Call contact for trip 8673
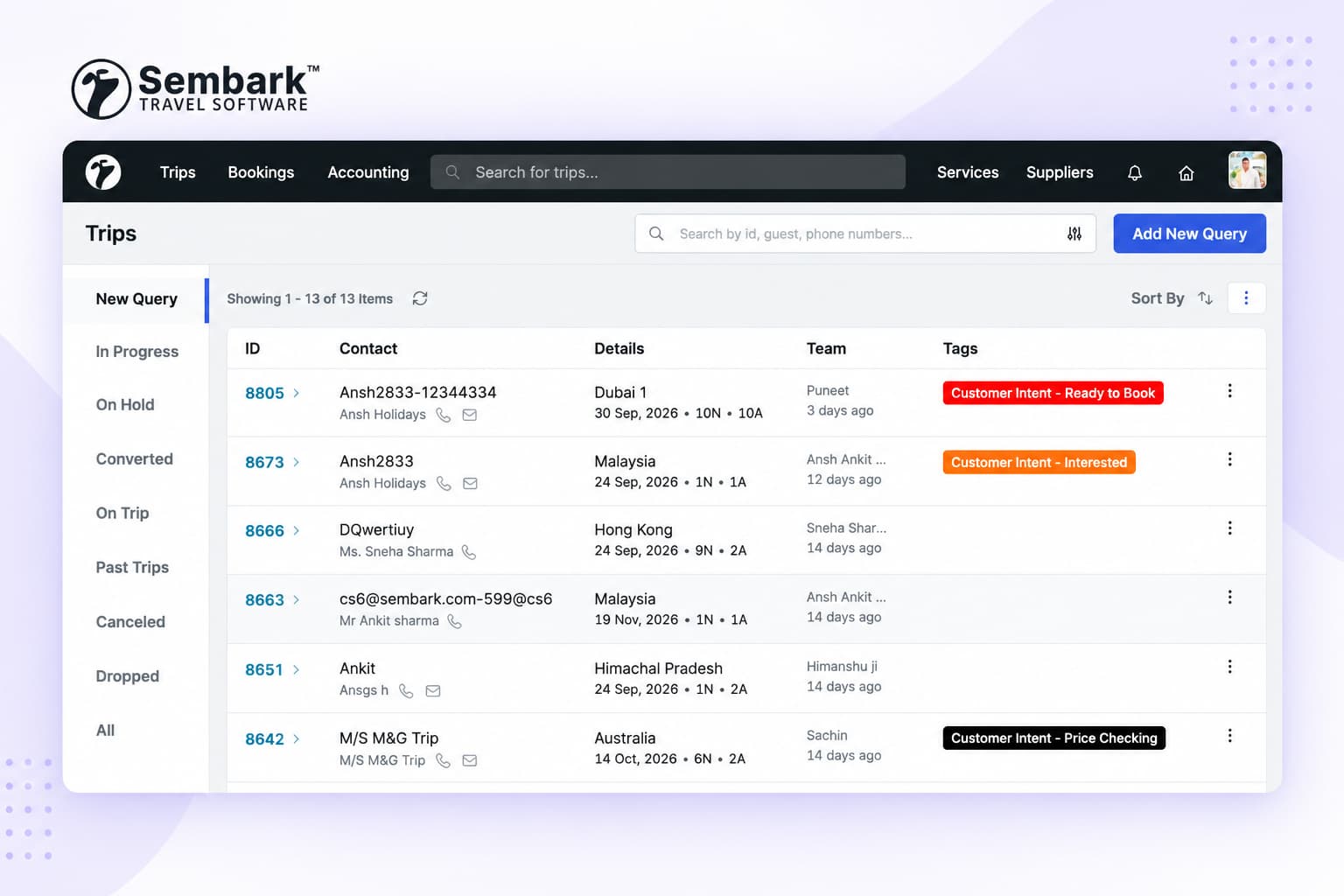This screenshot has width=1344, height=896. pyautogui.click(x=444, y=483)
